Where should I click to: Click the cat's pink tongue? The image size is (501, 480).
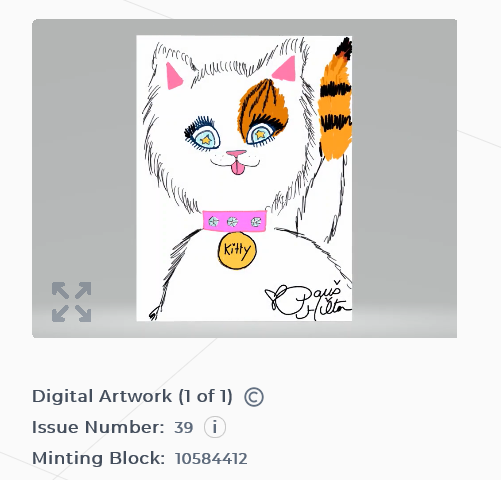[237, 168]
